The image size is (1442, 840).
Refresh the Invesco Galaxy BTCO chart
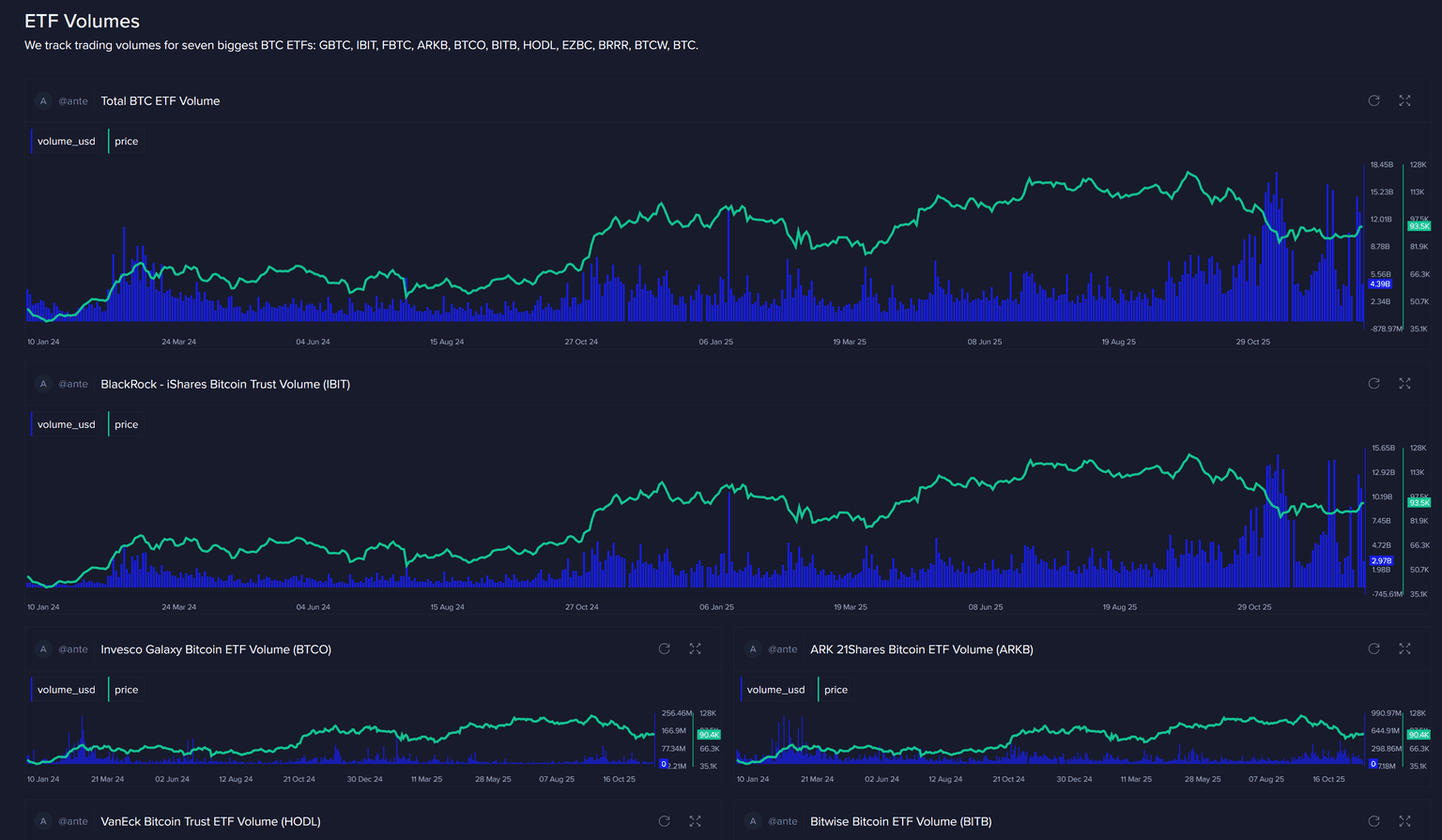[x=664, y=649]
